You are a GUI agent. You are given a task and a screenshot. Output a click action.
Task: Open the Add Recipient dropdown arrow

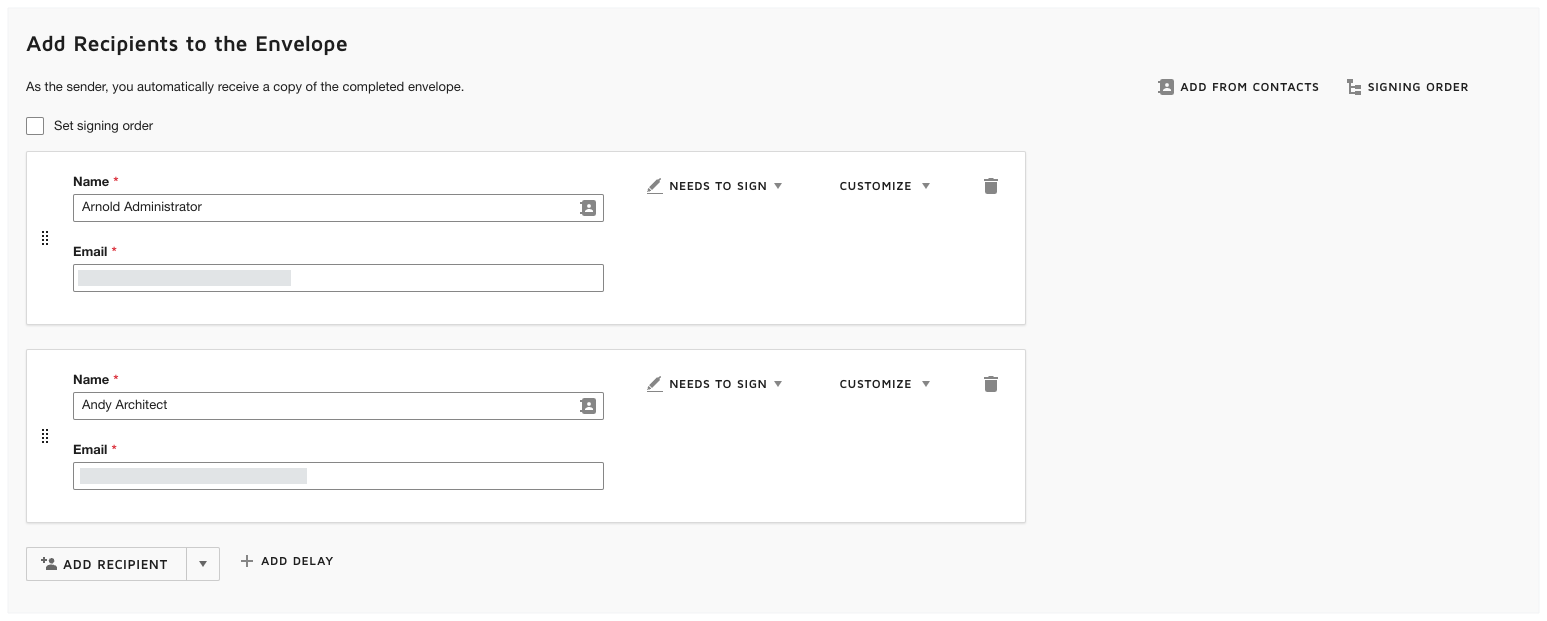tap(202, 563)
